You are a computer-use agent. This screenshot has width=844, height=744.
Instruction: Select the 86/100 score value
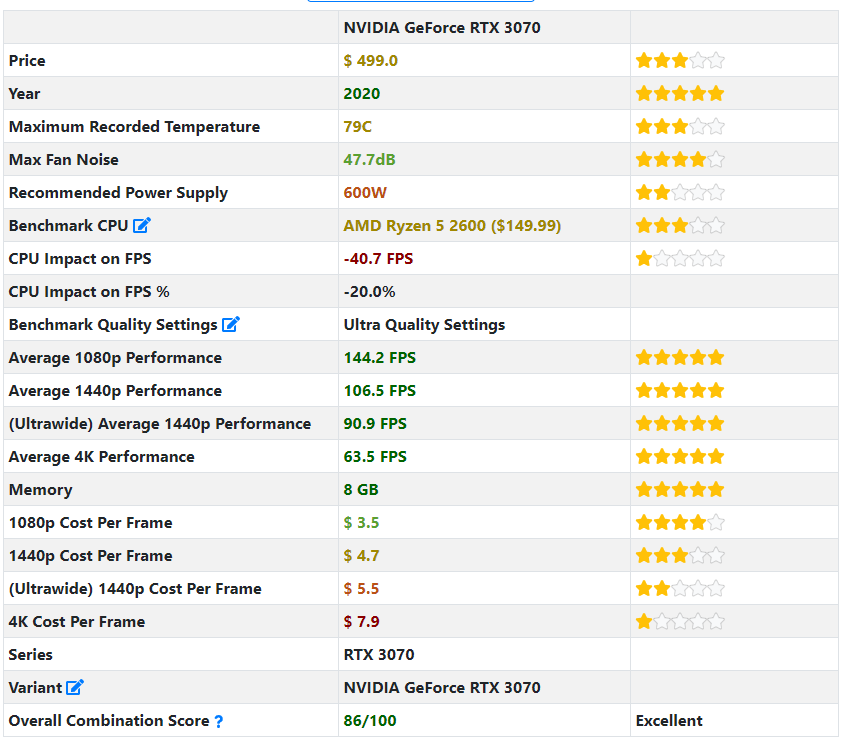point(370,720)
